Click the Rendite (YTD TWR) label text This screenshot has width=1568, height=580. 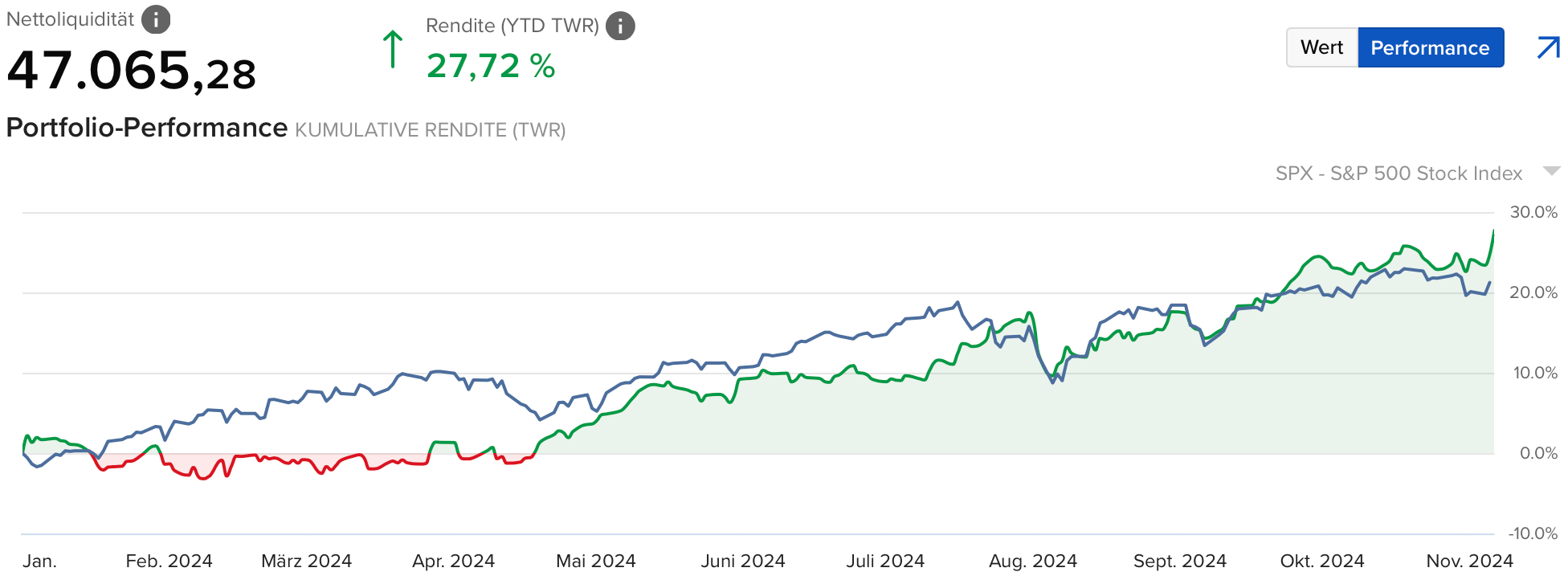point(512,26)
